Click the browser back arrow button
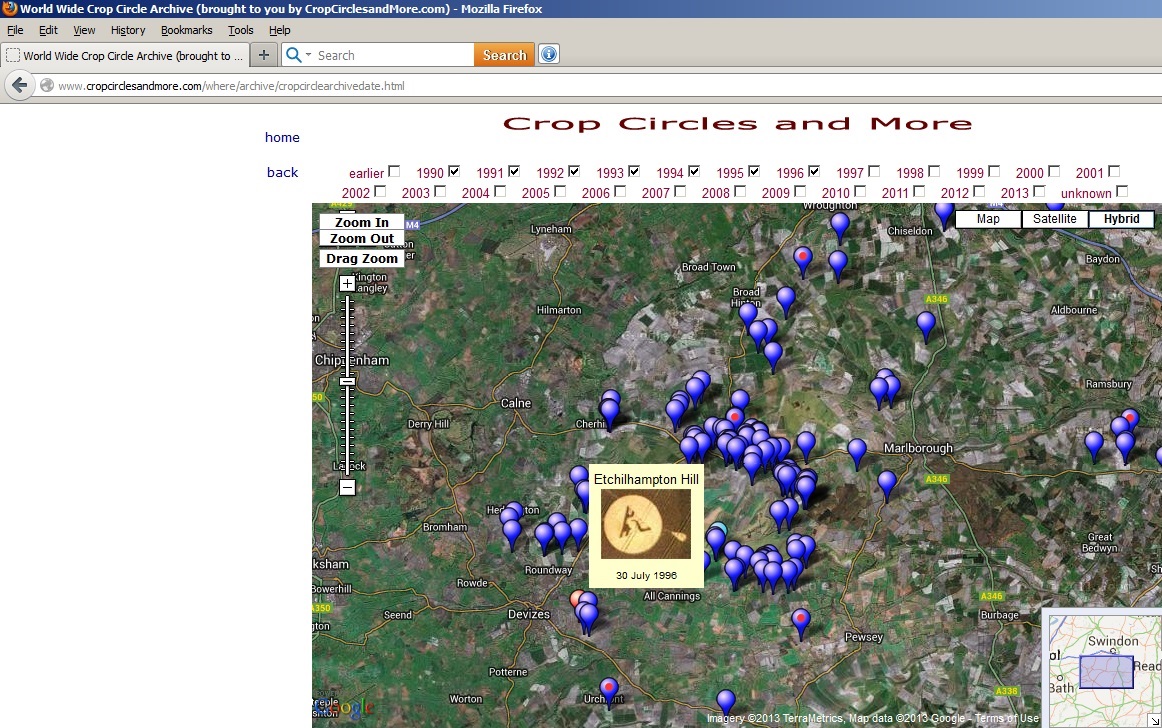The height and width of the screenshot is (728, 1162). click(x=19, y=86)
